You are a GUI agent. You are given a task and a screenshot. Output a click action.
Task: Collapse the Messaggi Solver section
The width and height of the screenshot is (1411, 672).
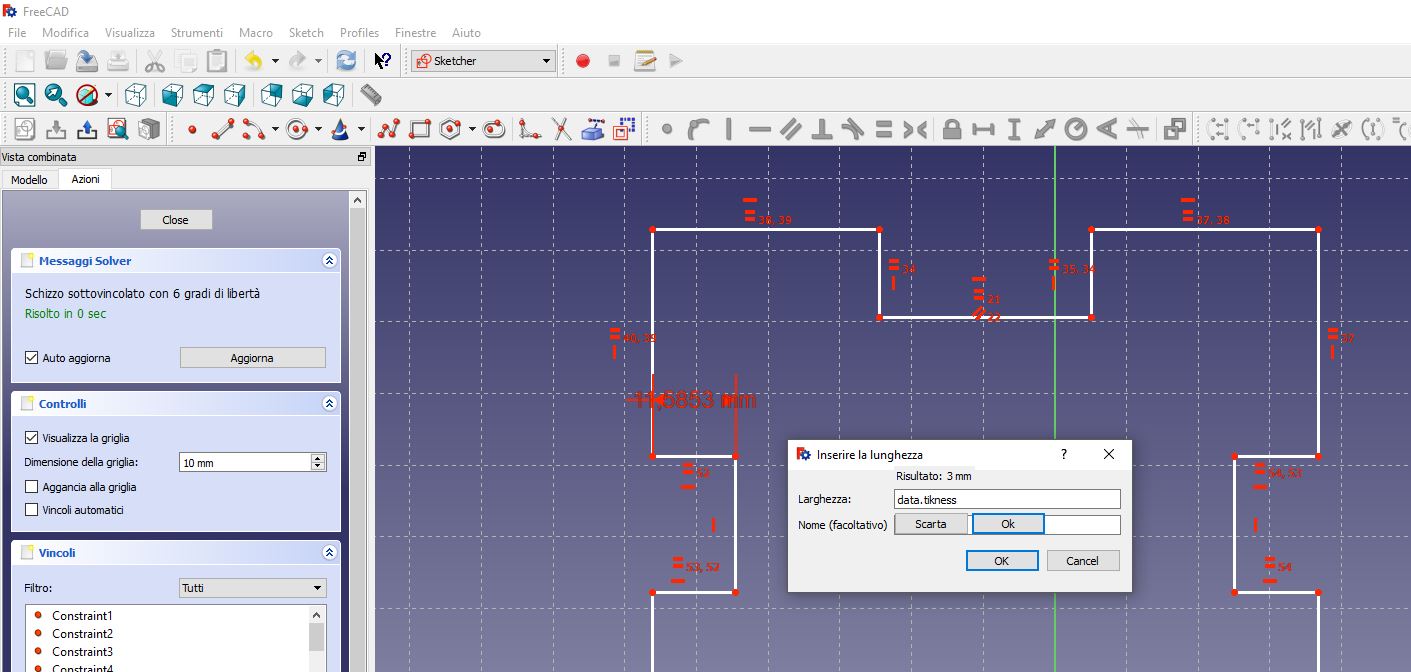tap(329, 261)
